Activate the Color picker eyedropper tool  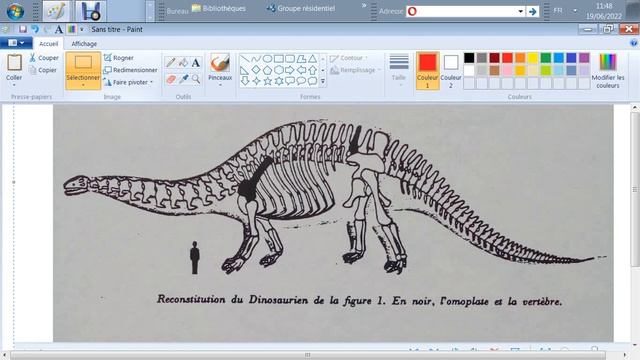[x=183, y=79]
